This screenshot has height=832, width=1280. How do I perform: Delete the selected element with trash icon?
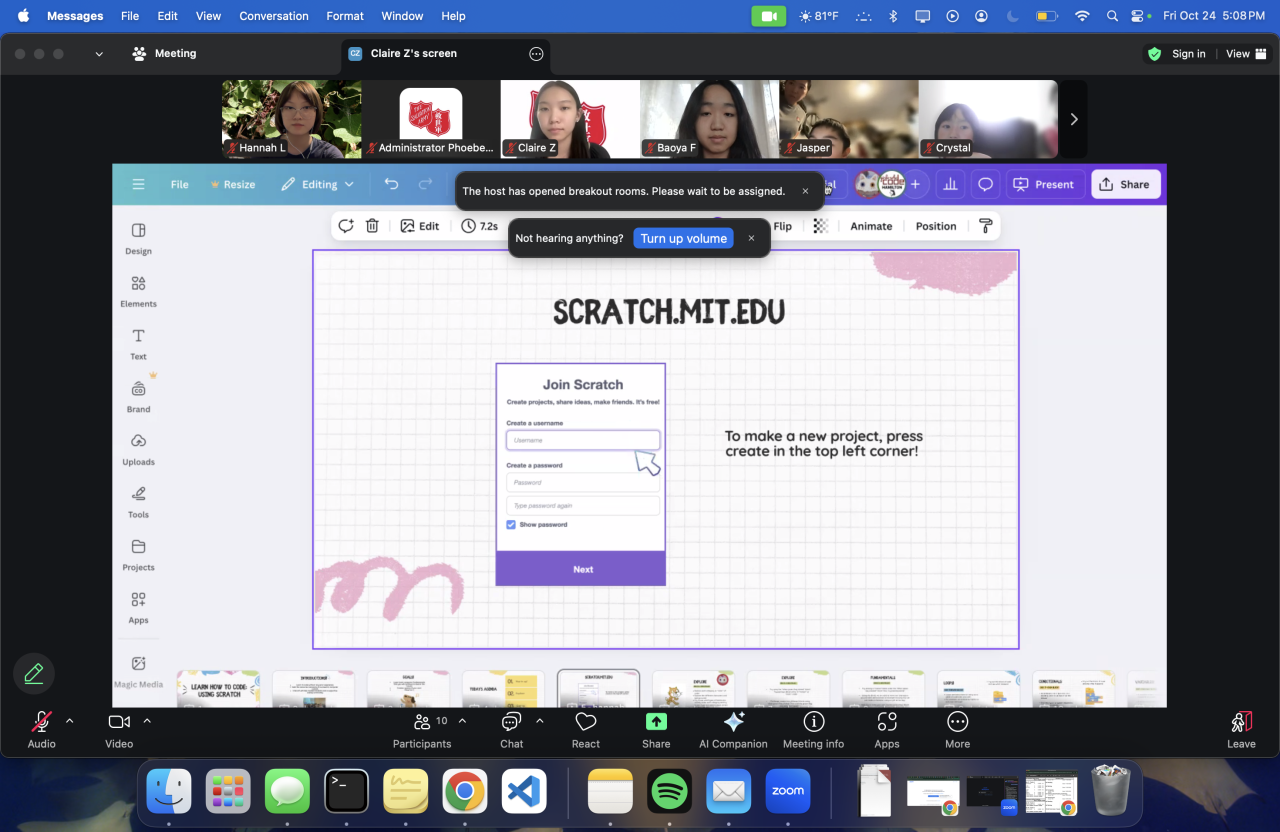coord(372,226)
